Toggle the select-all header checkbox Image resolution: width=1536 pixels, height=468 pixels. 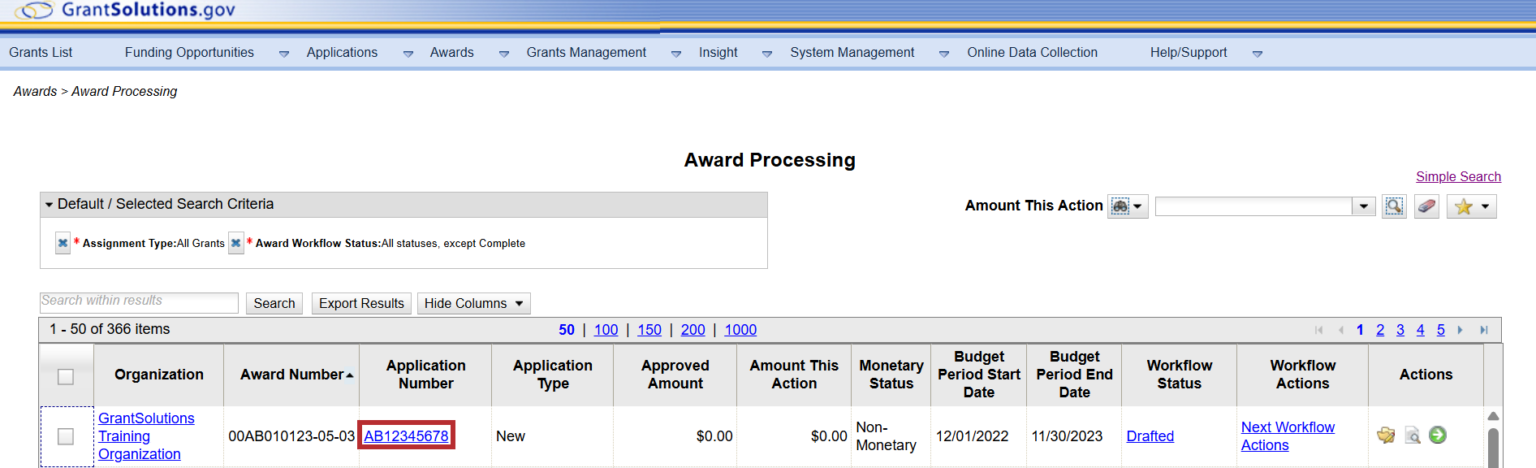pos(66,376)
